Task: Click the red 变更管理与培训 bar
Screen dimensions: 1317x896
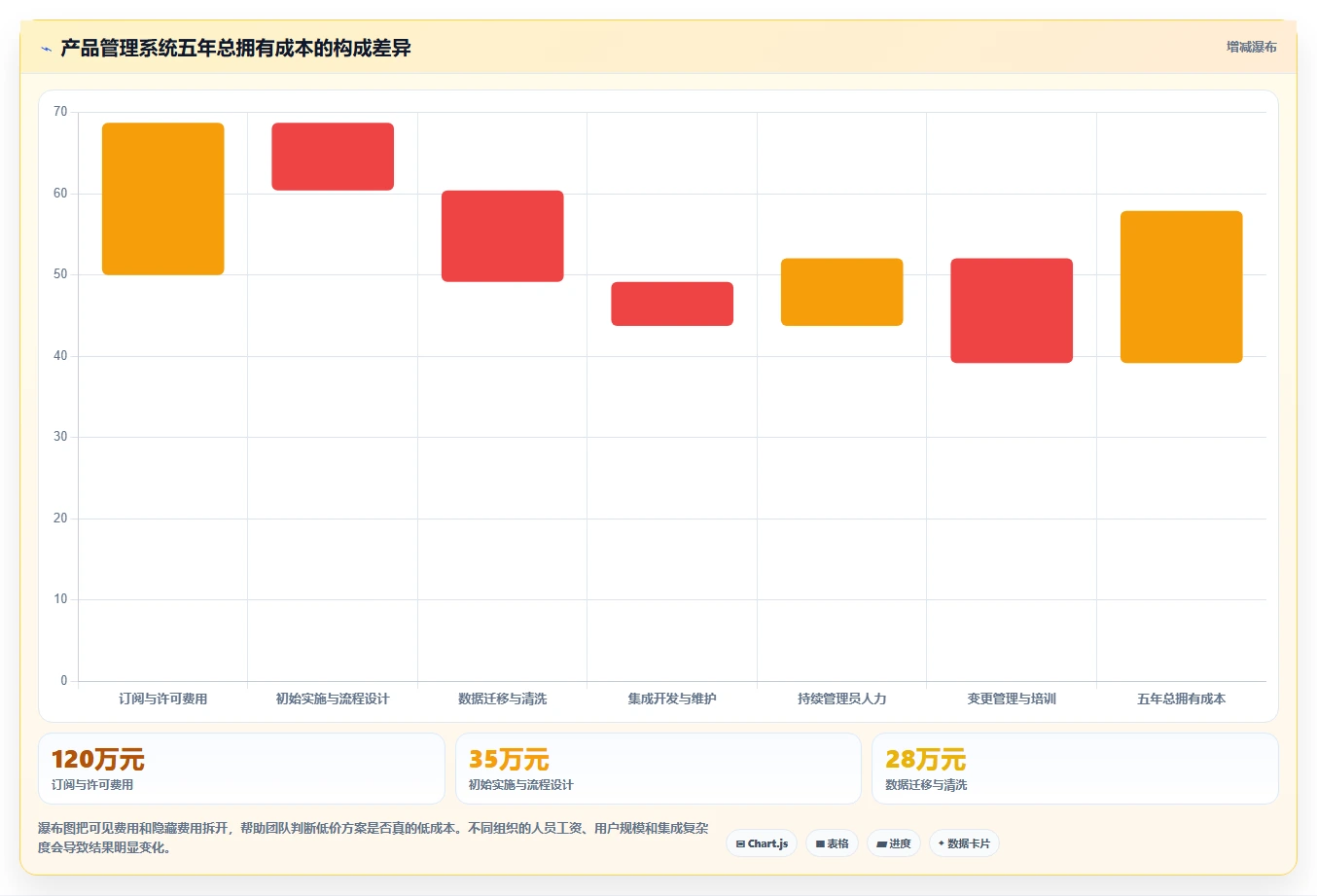Action: 1012,310
